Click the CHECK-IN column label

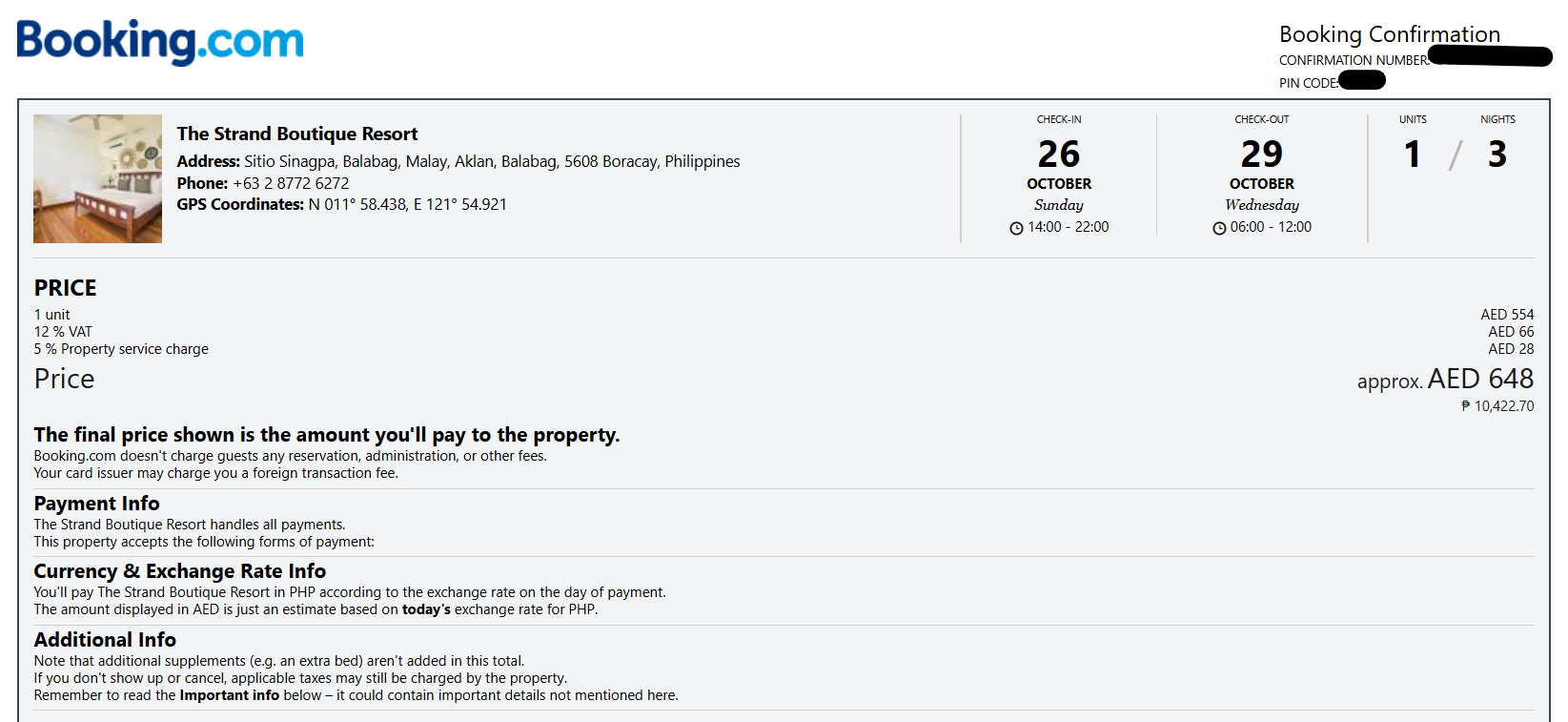click(x=1059, y=120)
